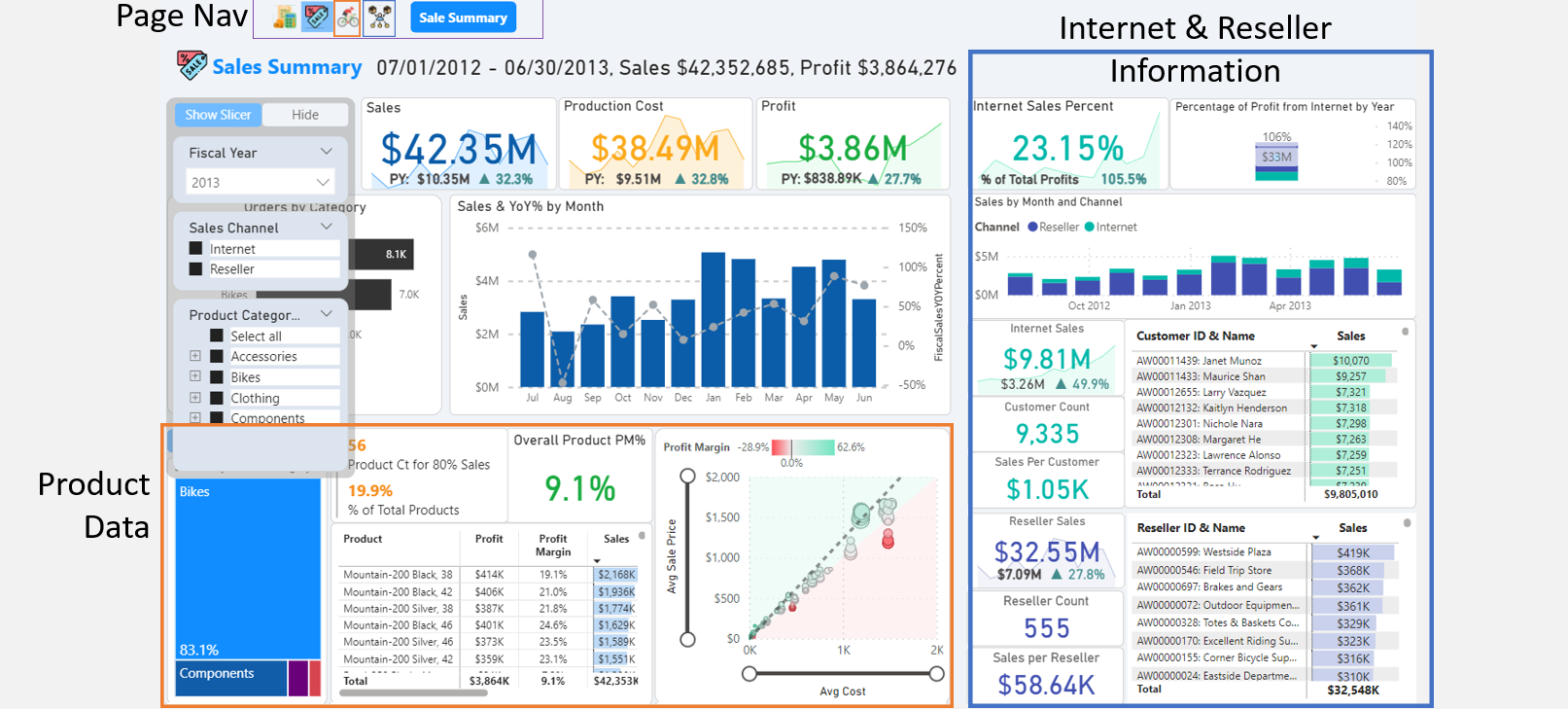Toggle the Reseller sales channel checkbox

click(x=196, y=269)
